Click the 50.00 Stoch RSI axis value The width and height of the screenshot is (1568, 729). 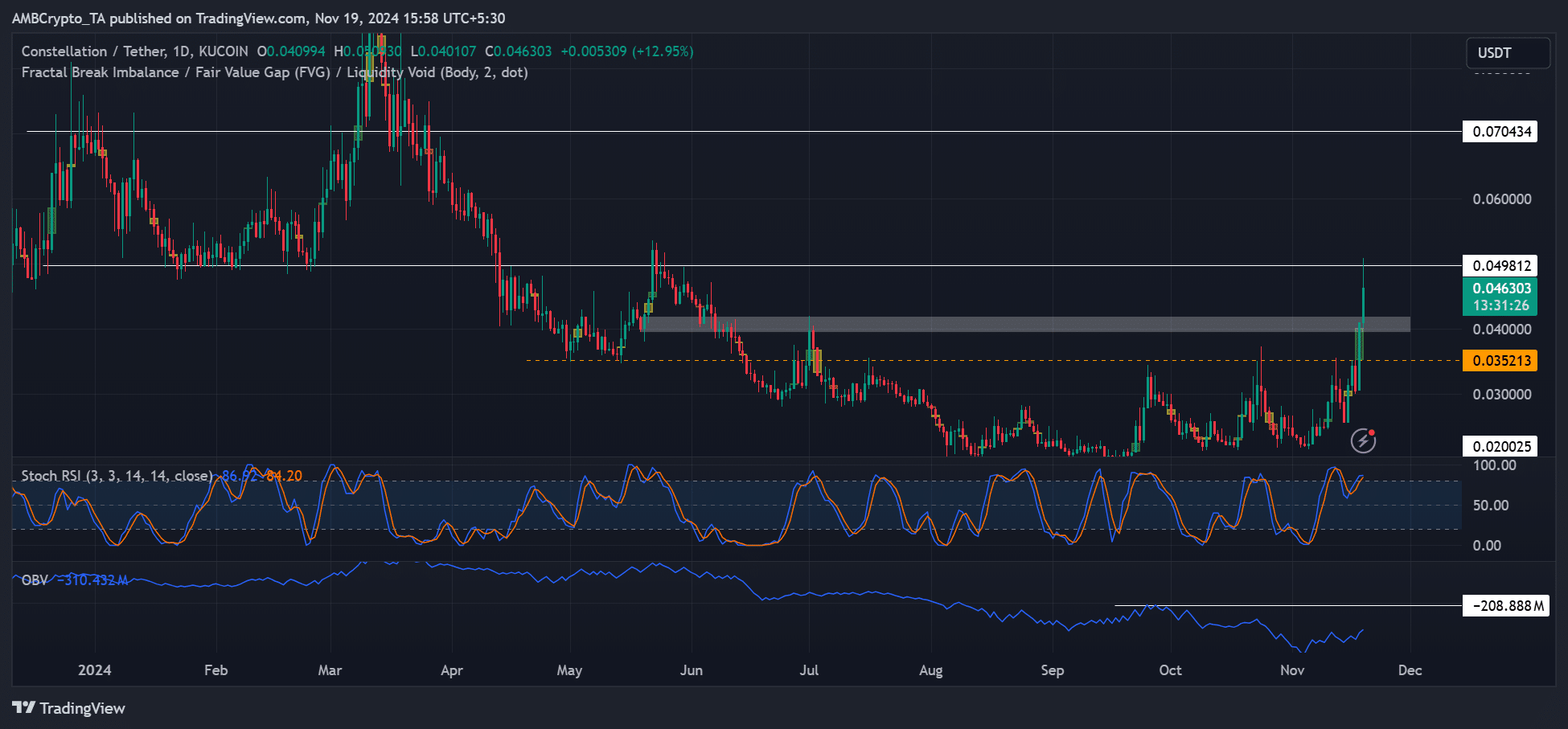[x=1491, y=506]
